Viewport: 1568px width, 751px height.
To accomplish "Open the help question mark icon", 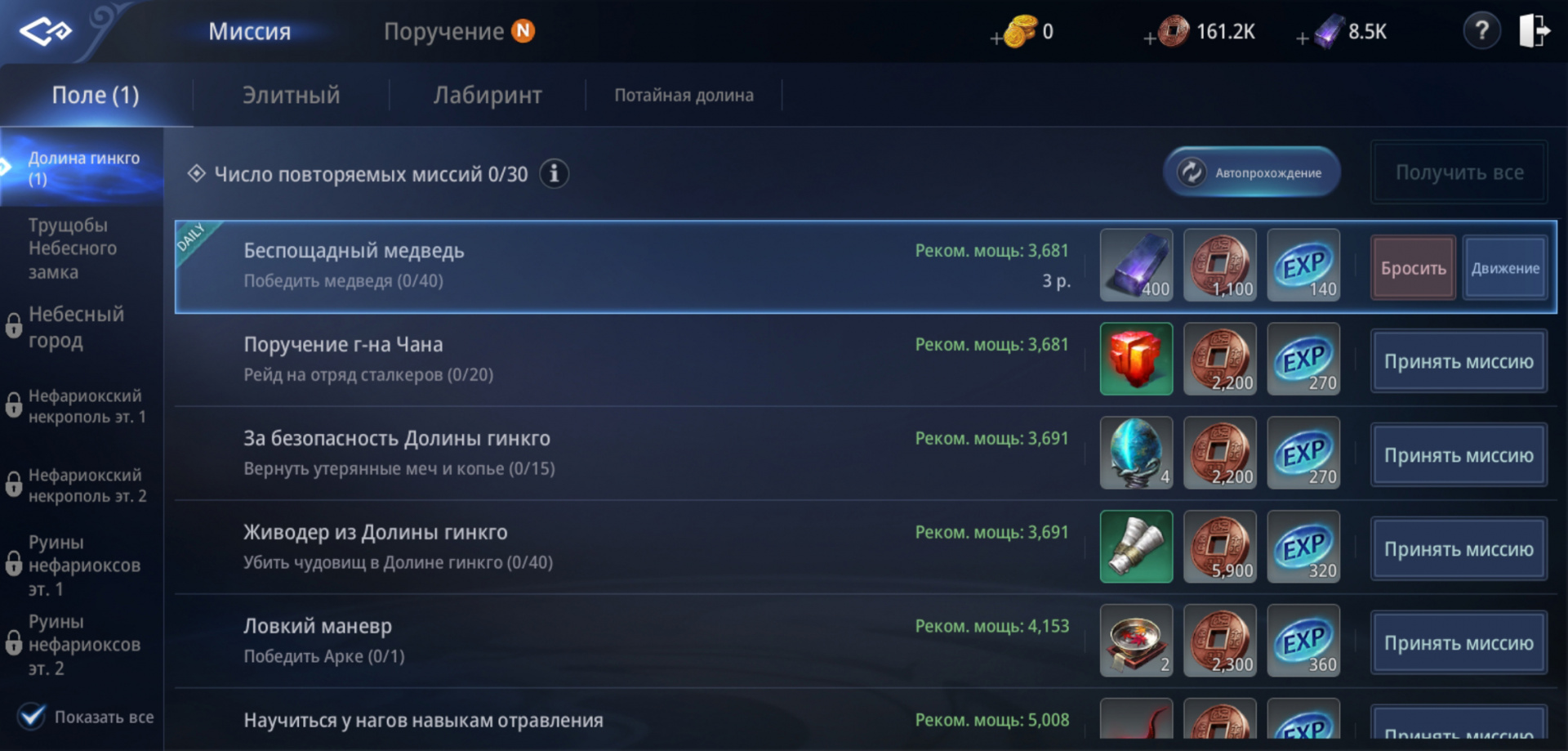I will 1481,32.
